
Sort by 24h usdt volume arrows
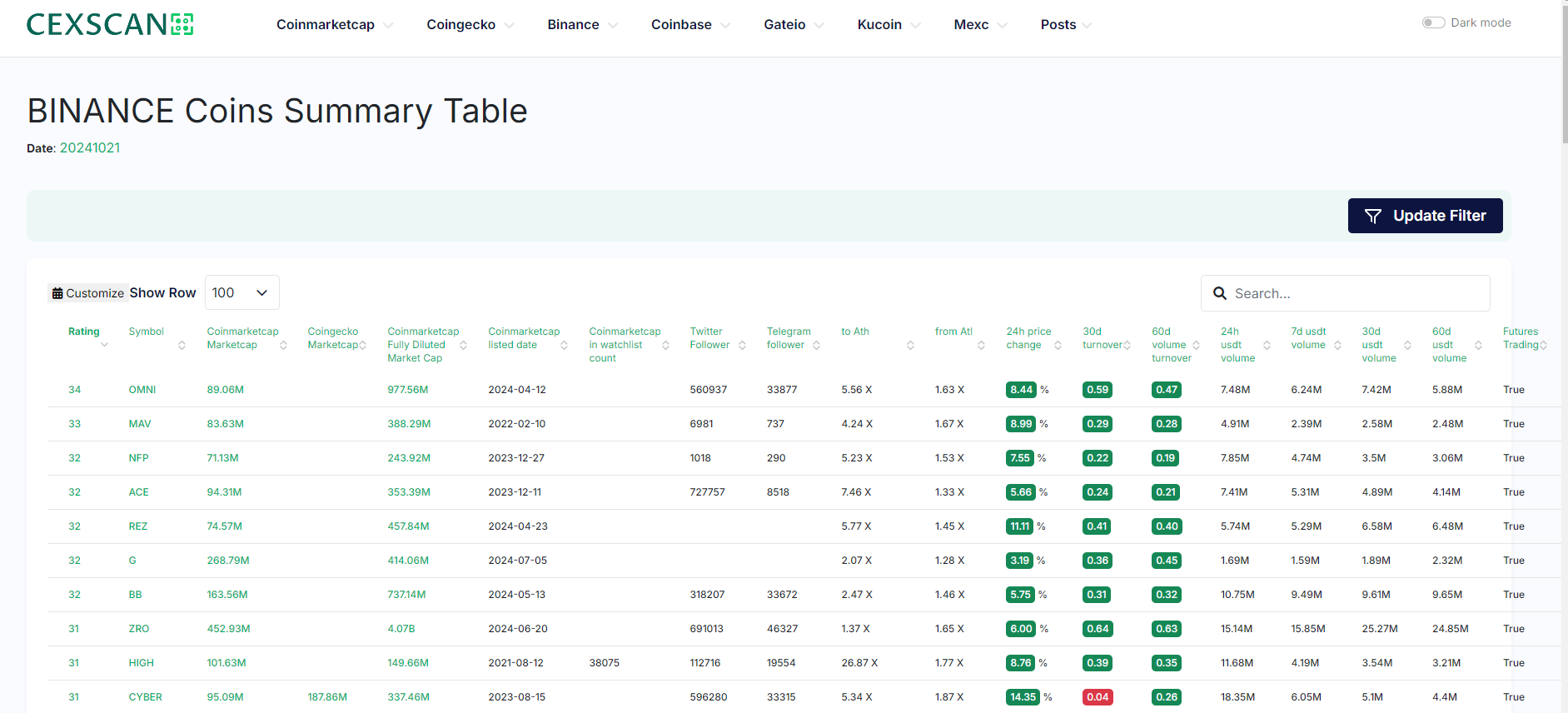1267,345
